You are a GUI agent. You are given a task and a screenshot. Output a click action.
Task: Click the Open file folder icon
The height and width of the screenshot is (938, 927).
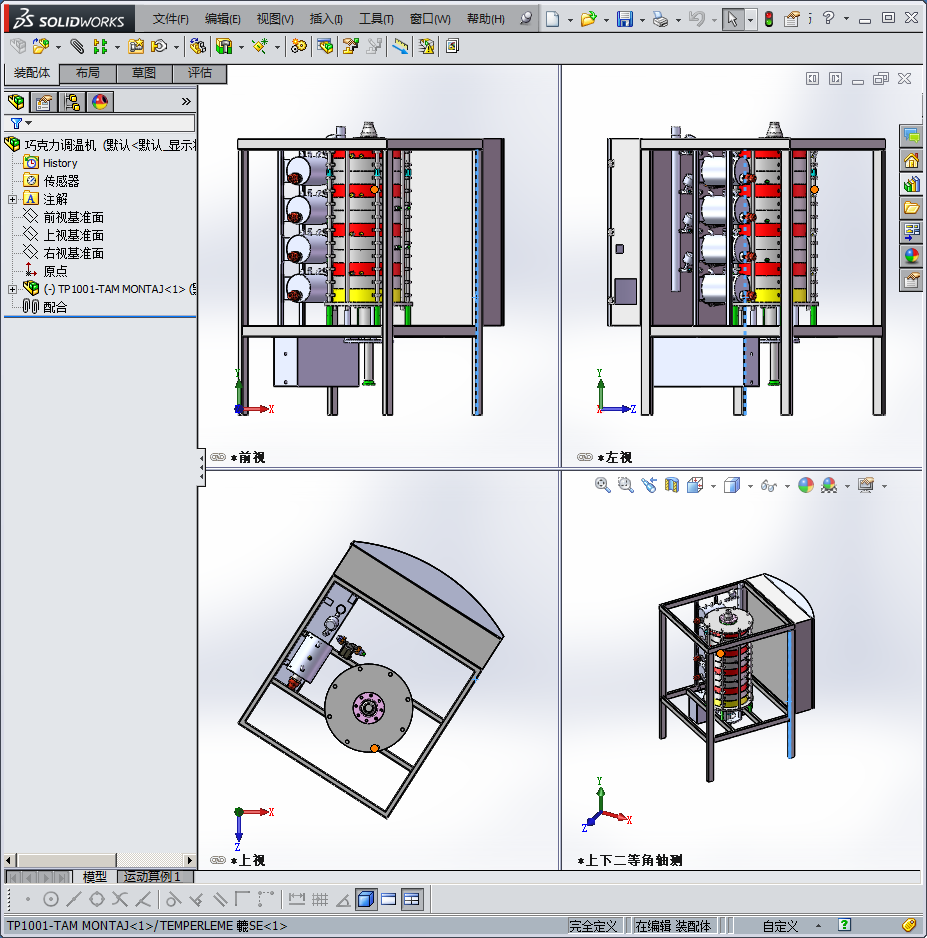588,19
